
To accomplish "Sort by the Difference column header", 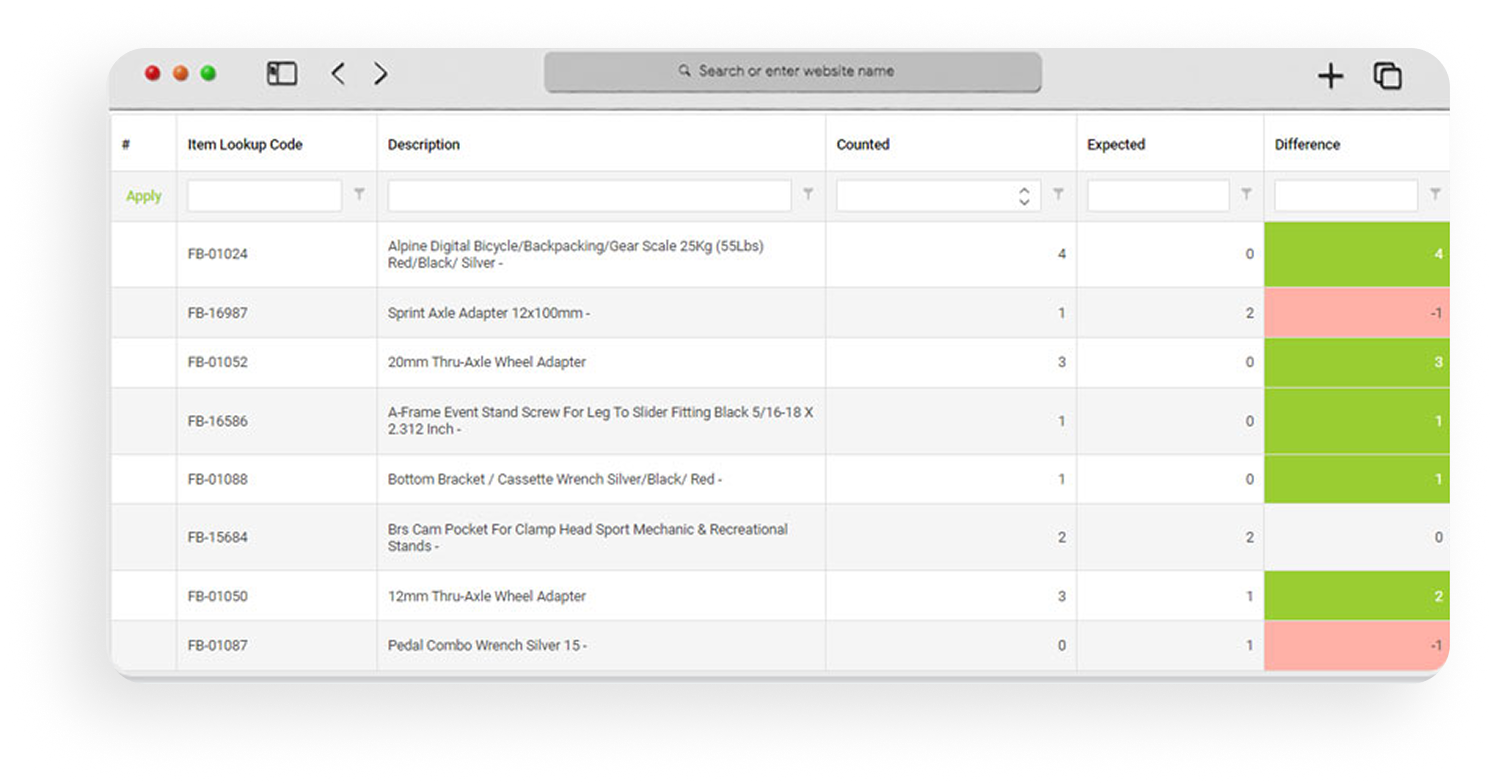I will click(1307, 144).
